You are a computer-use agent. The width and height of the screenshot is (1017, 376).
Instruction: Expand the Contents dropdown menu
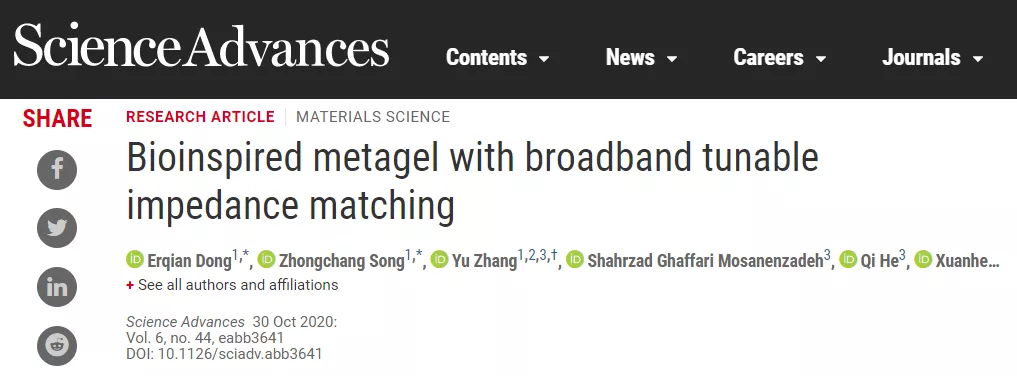click(497, 58)
